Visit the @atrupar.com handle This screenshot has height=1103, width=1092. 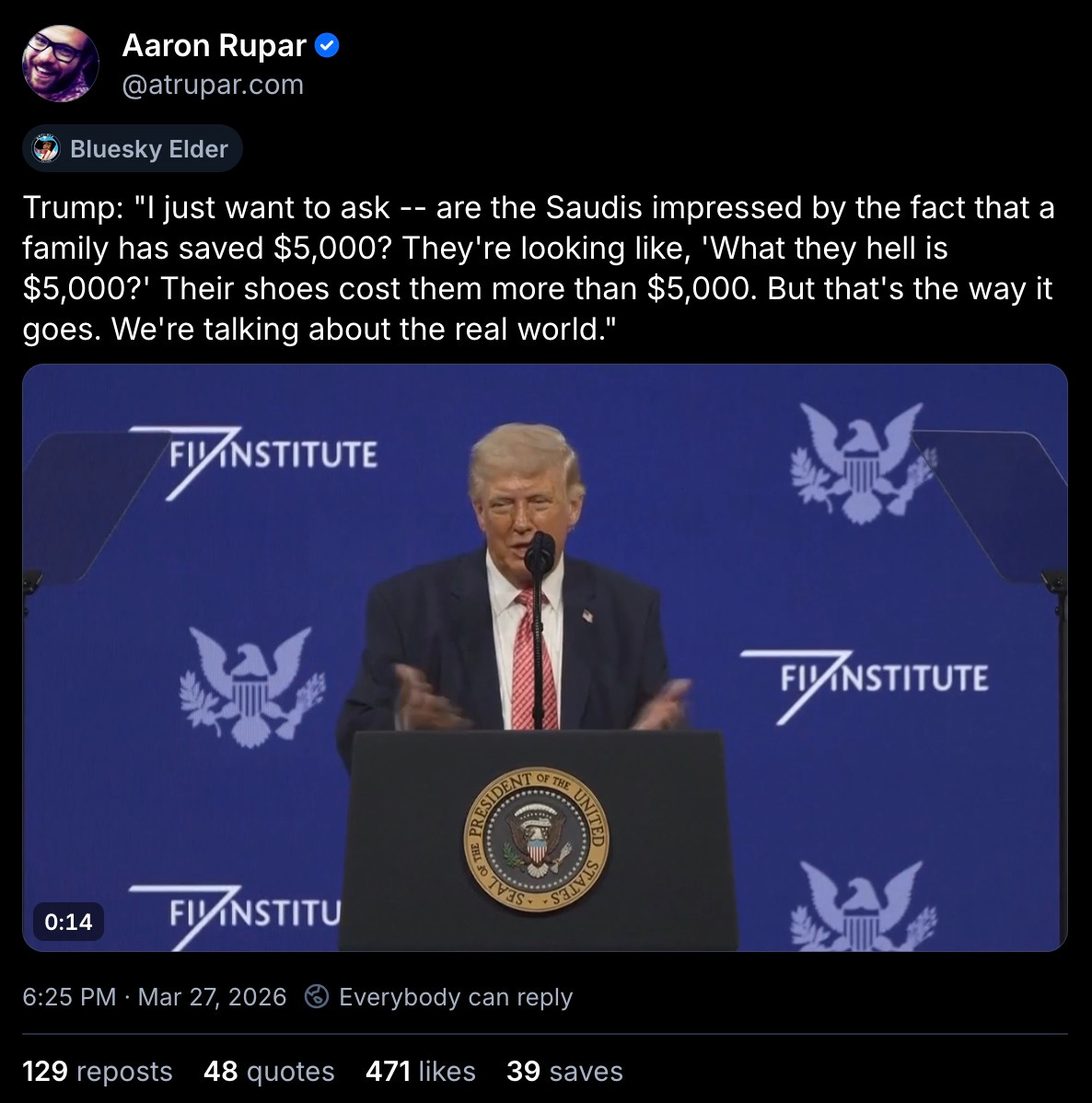click(213, 85)
